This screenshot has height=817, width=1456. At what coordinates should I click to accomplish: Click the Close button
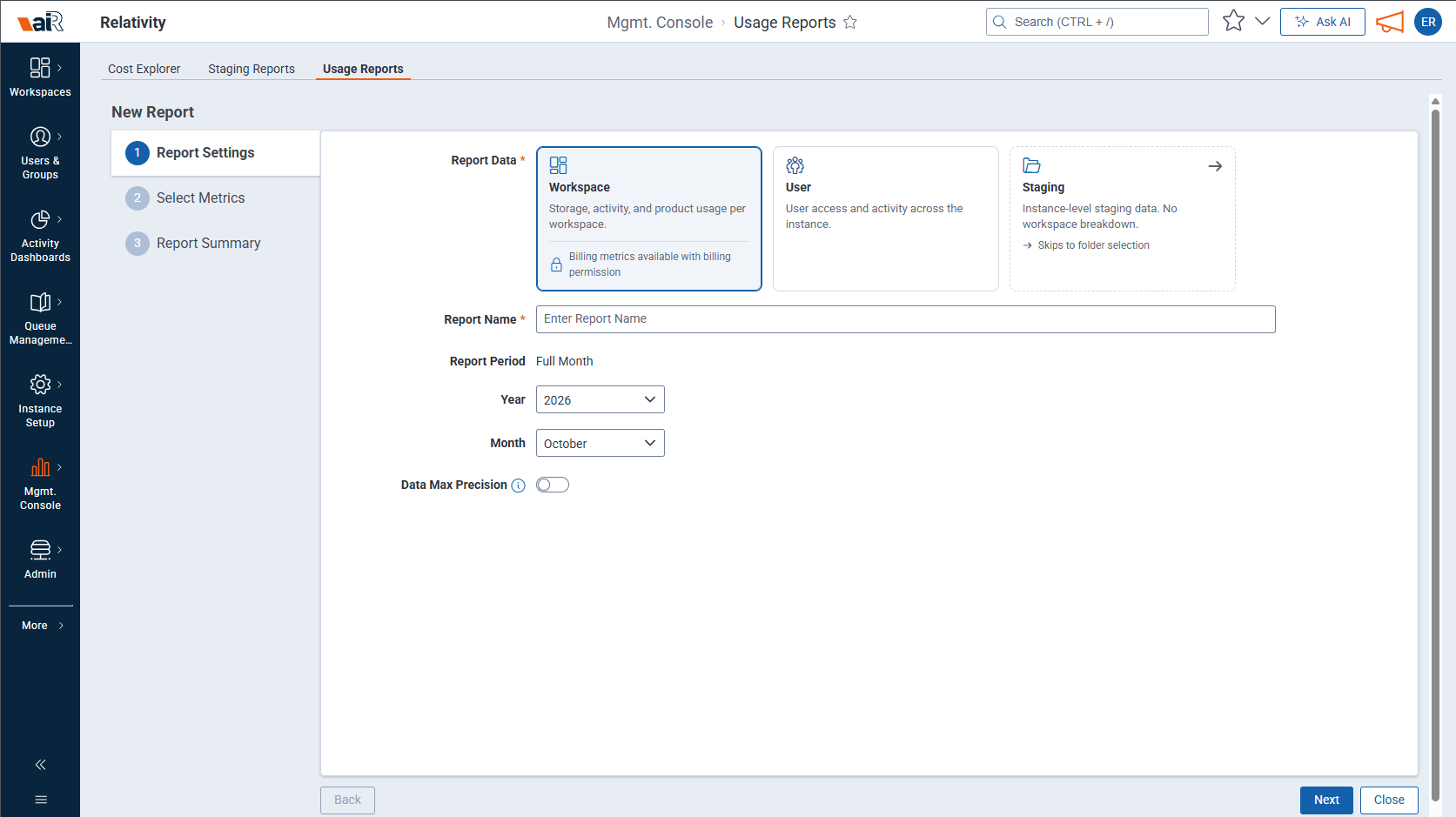coord(1389,800)
